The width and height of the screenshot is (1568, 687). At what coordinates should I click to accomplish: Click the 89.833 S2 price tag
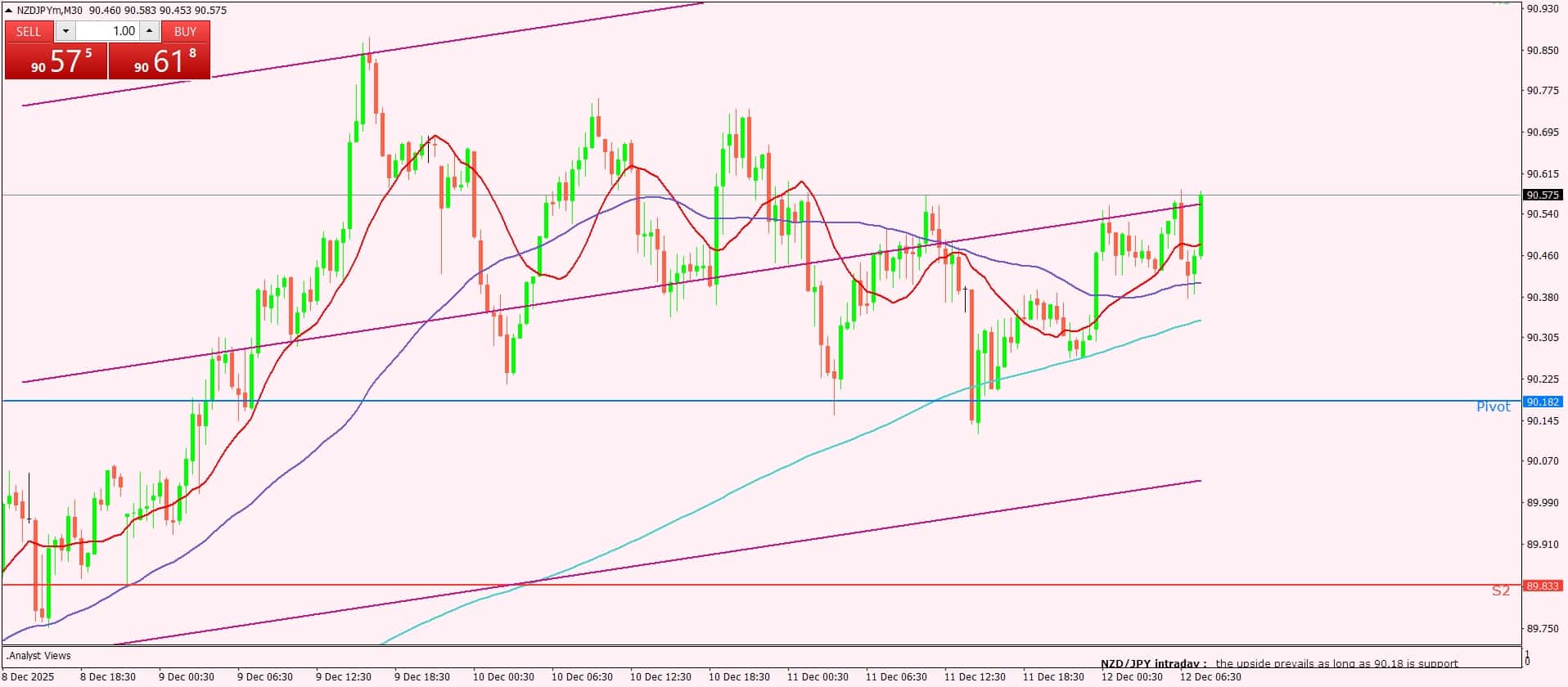point(1542,586)
